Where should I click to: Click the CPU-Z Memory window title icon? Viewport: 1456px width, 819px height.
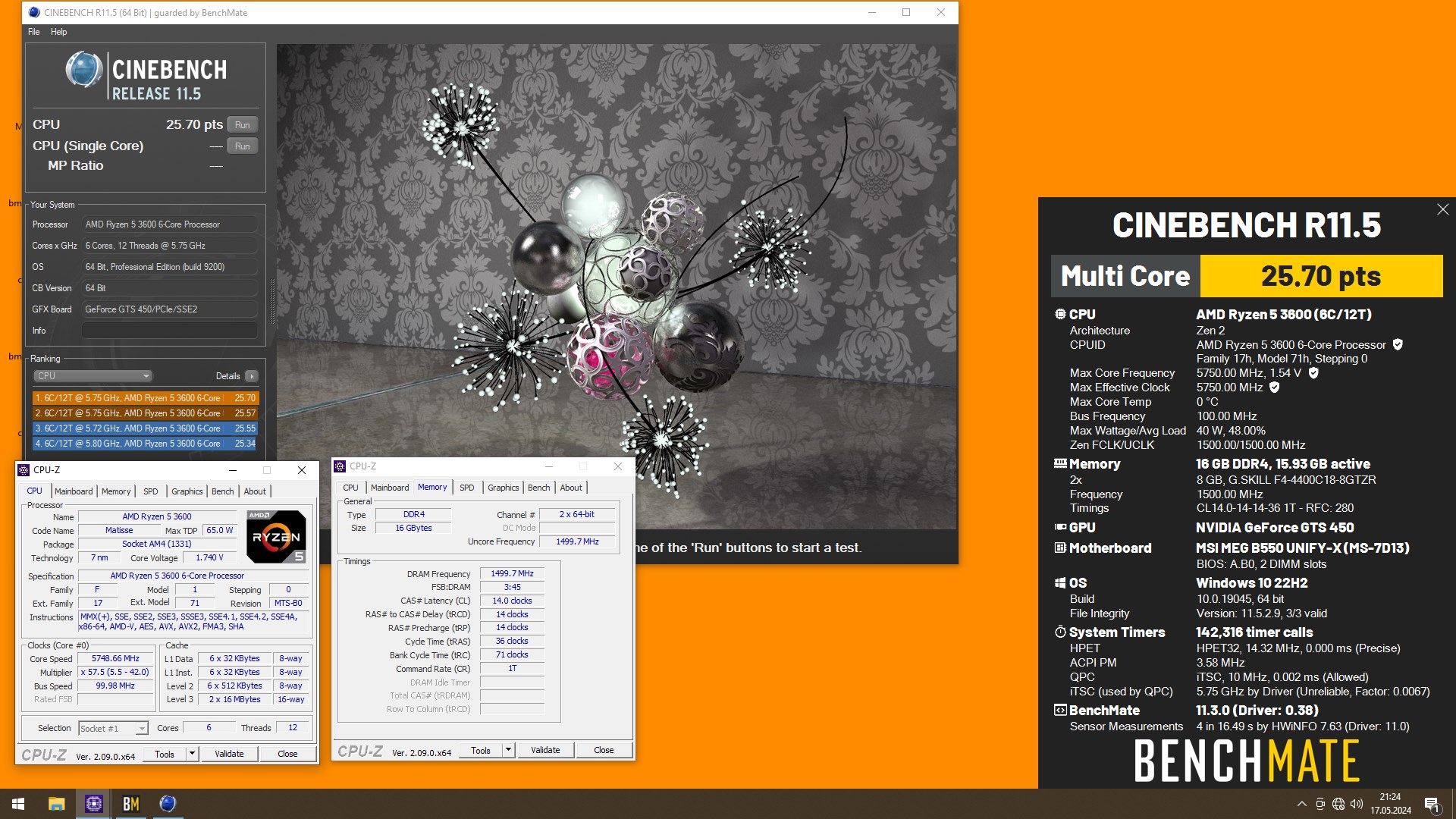pyautogui.click(x=340, y=466)
